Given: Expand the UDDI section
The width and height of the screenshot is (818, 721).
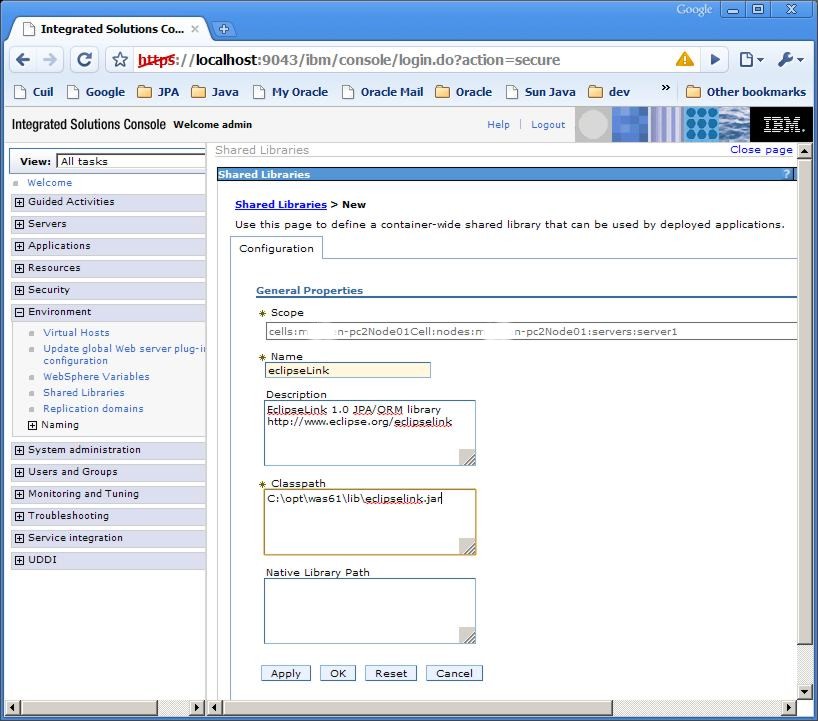Looking at the screenshot, I should [19, 560].
